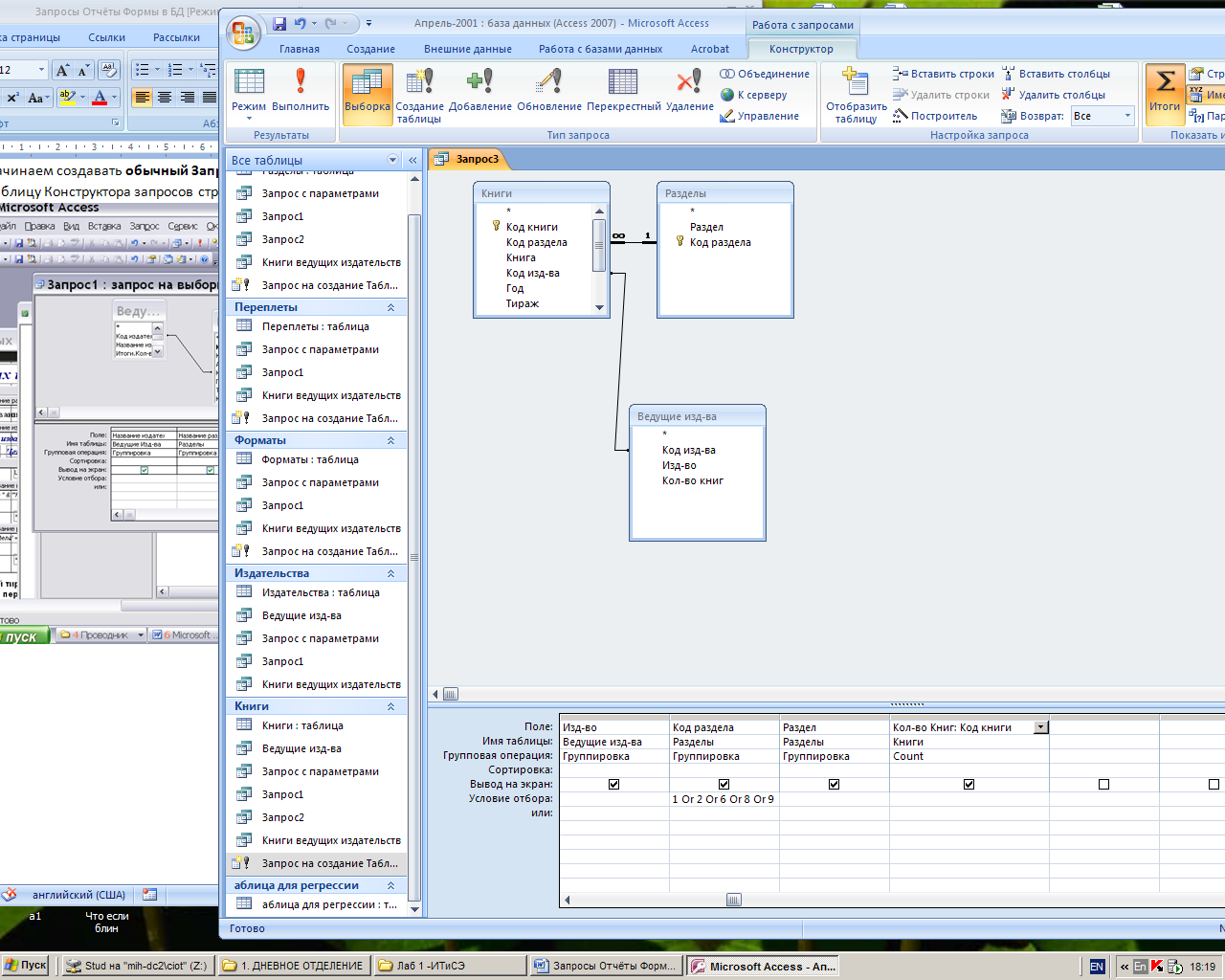Screen dimensions: 1225x980
Task: Save via quick access toolbar icon
Action: (279, 23)
